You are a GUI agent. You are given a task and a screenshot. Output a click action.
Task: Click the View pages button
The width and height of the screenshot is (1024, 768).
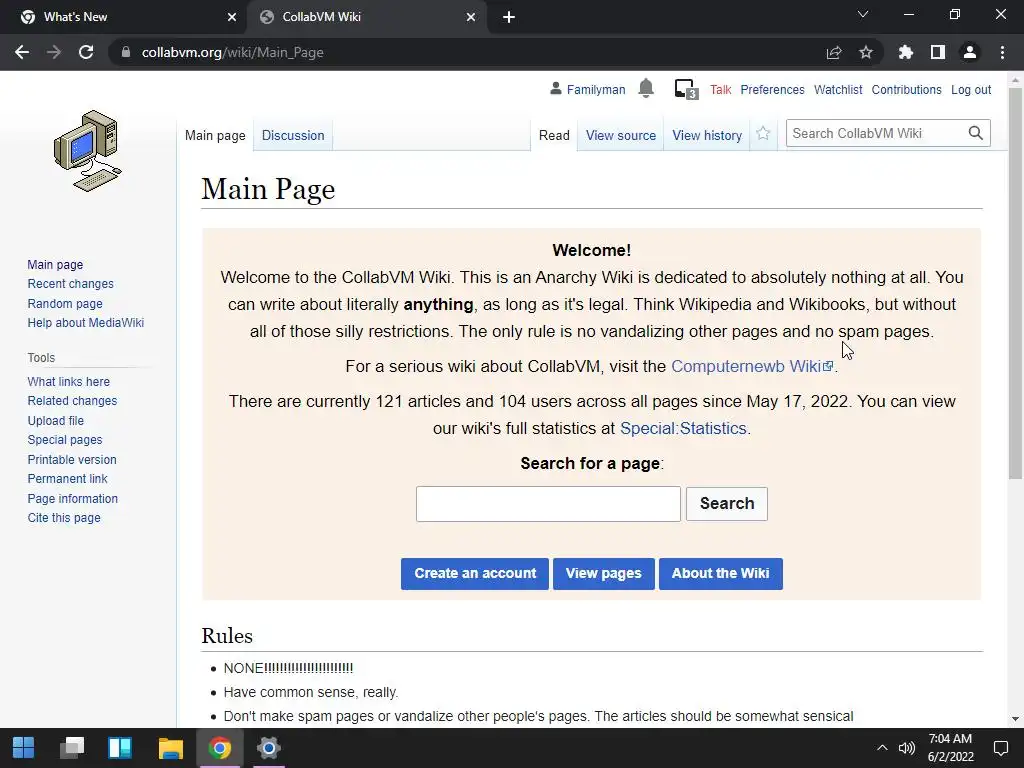[x=603, y=573]
